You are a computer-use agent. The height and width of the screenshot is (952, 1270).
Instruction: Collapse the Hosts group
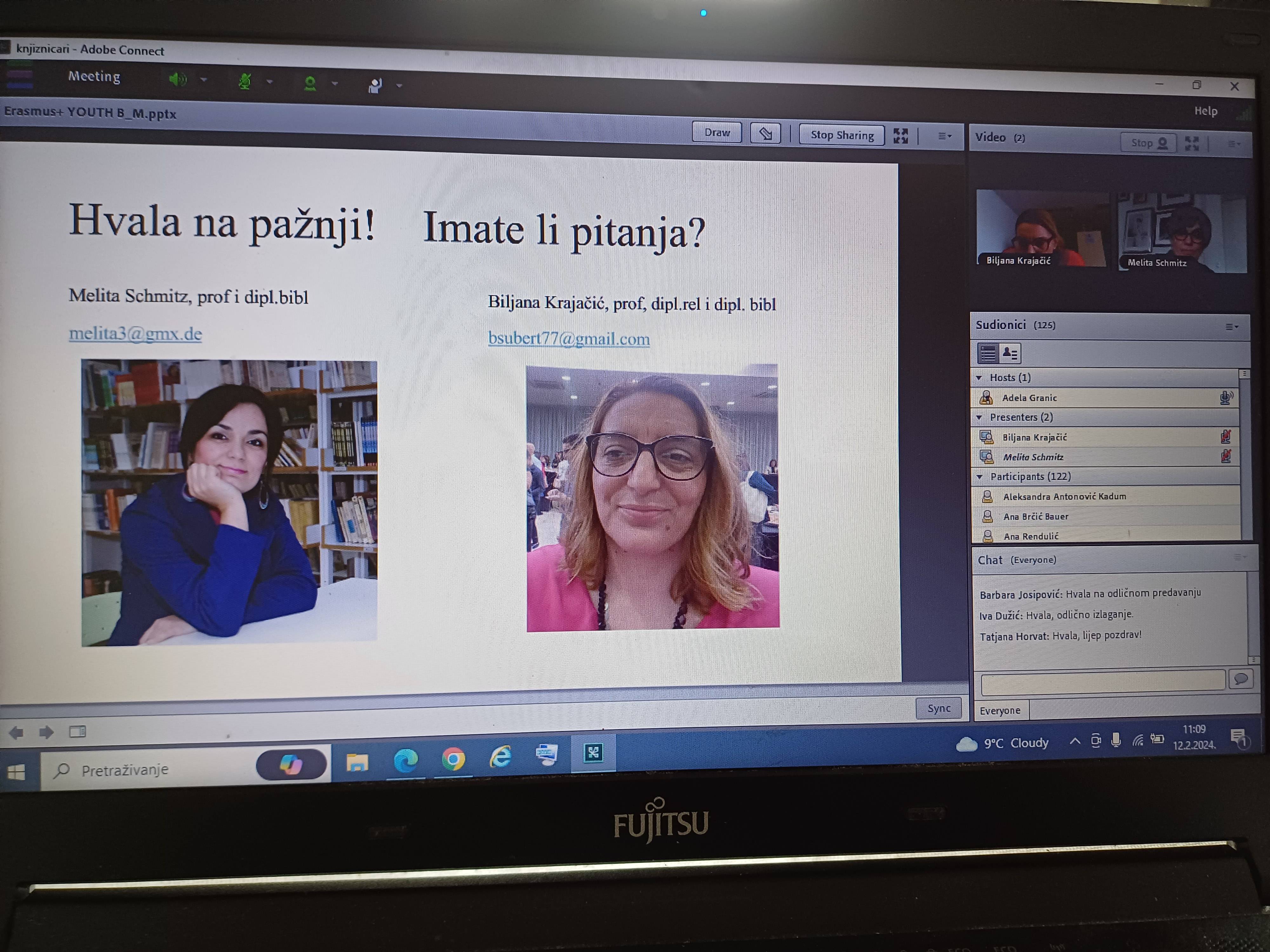(979, 378)
